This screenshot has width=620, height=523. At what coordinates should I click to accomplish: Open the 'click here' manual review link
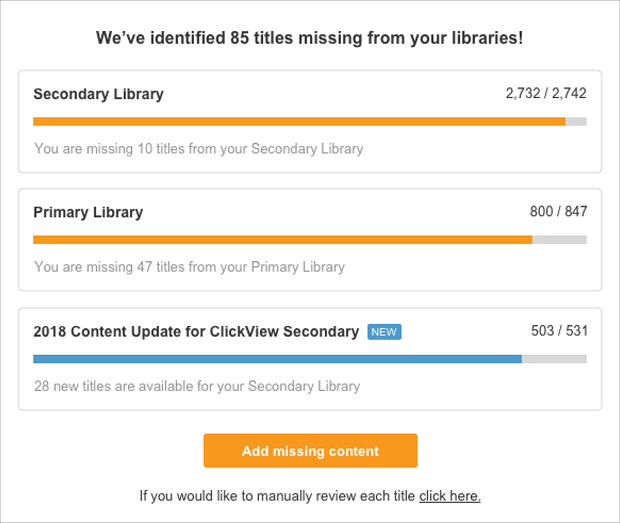click(x=450, y=496)
